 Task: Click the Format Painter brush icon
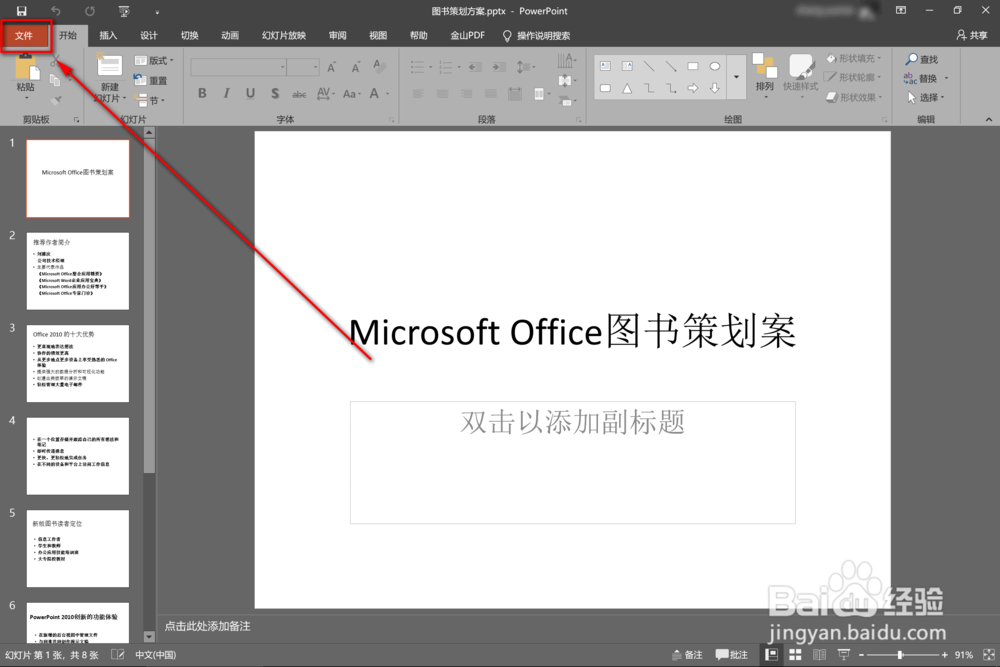click(x=55, y=99)
